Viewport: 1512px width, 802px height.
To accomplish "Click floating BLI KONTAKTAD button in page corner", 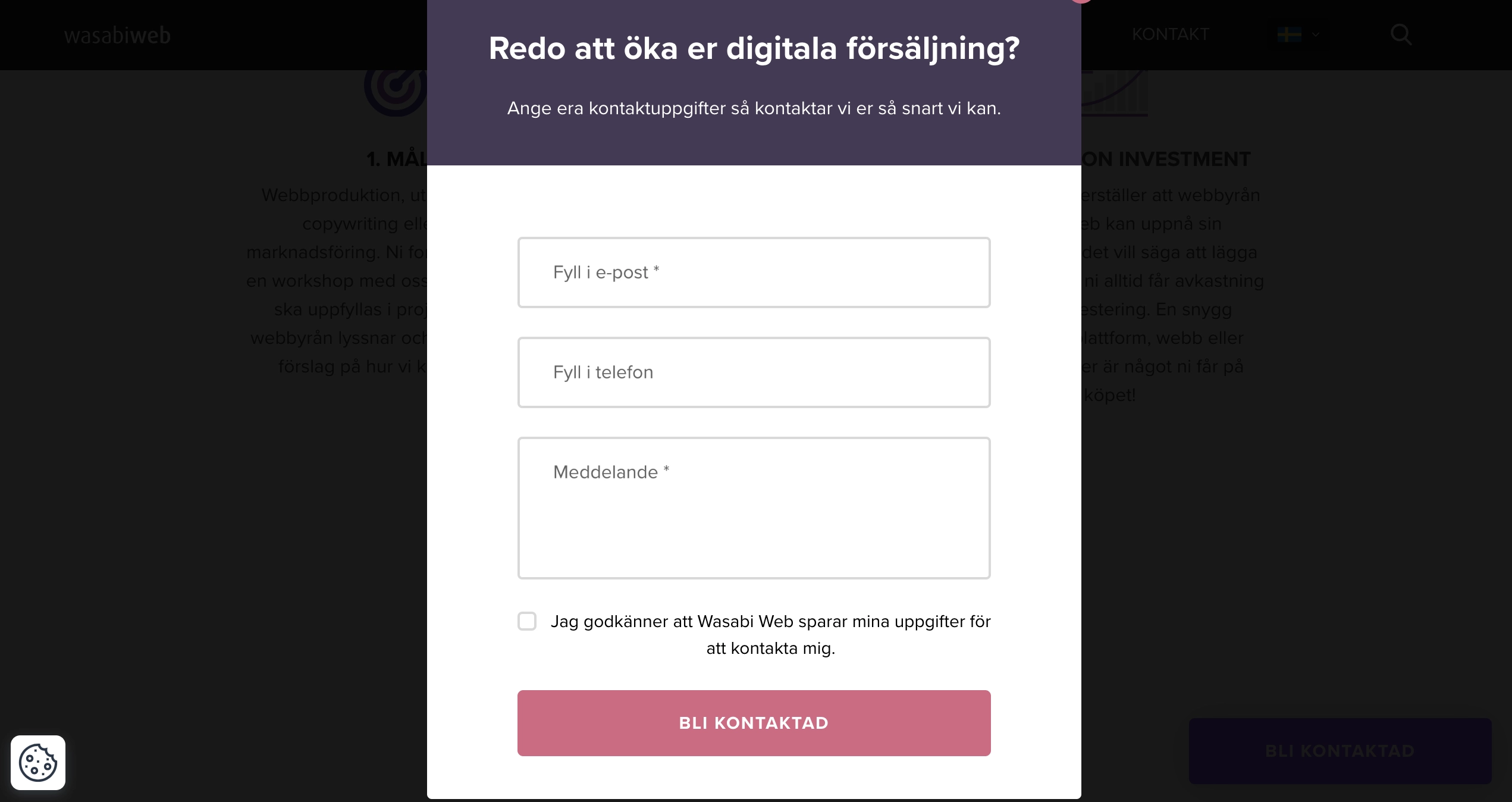I will point(1340,751).
